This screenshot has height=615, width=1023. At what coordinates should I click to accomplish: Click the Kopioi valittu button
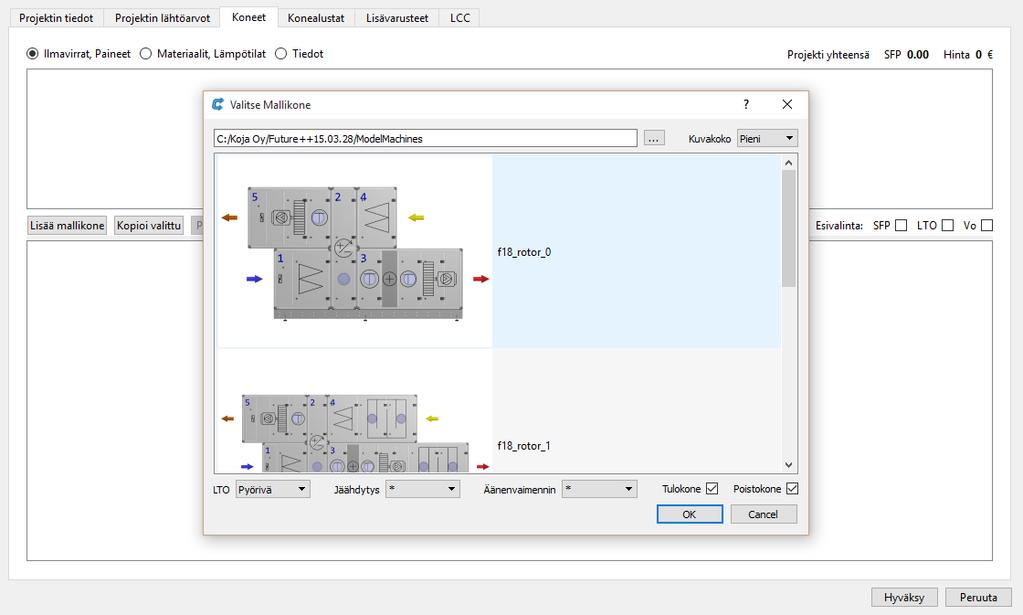(149, 226)
